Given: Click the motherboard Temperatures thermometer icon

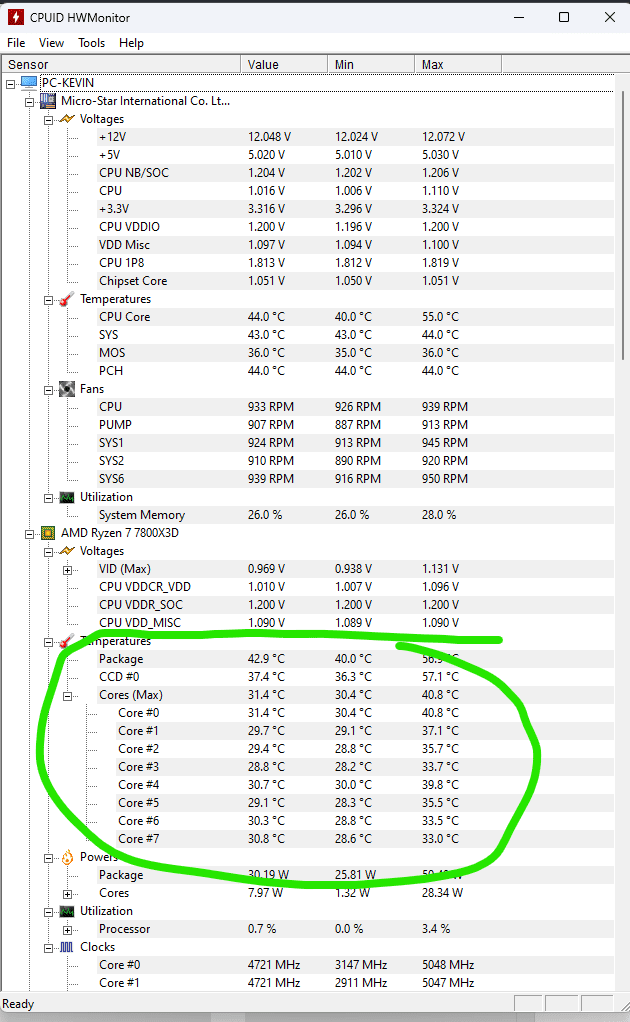Looking at the screenshot, I should click(67, 299).
